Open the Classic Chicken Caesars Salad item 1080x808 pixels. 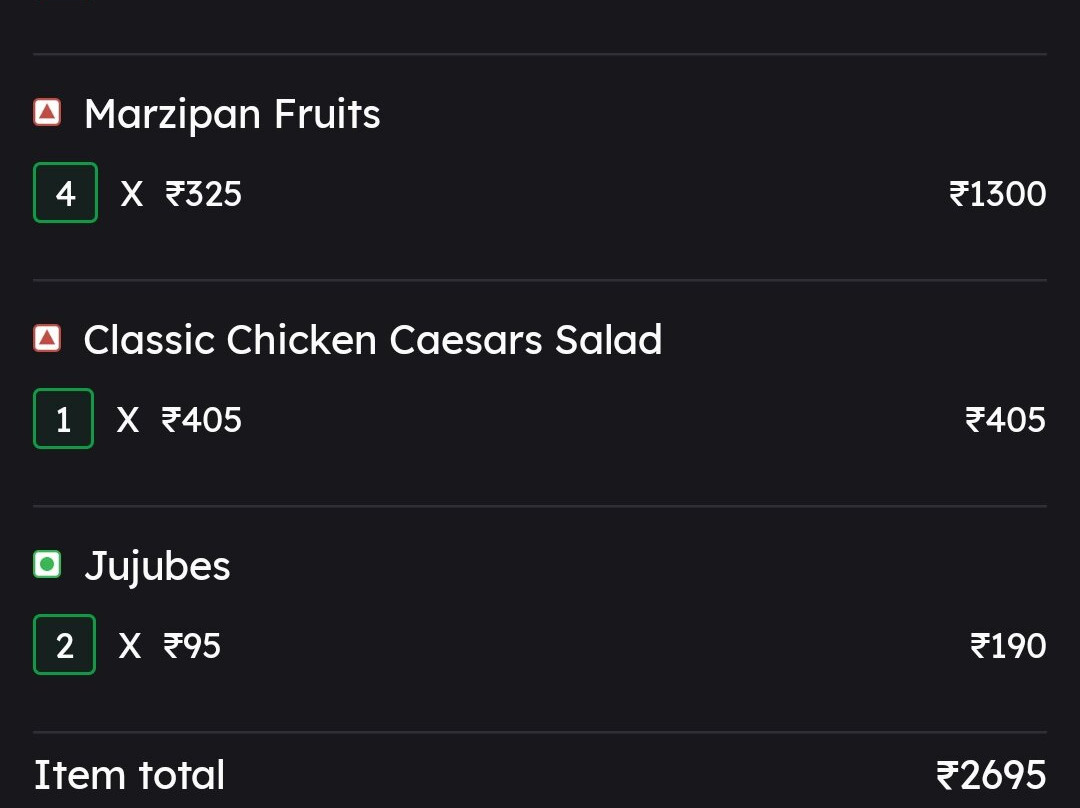pyautogui.click(x=373, y=340)
